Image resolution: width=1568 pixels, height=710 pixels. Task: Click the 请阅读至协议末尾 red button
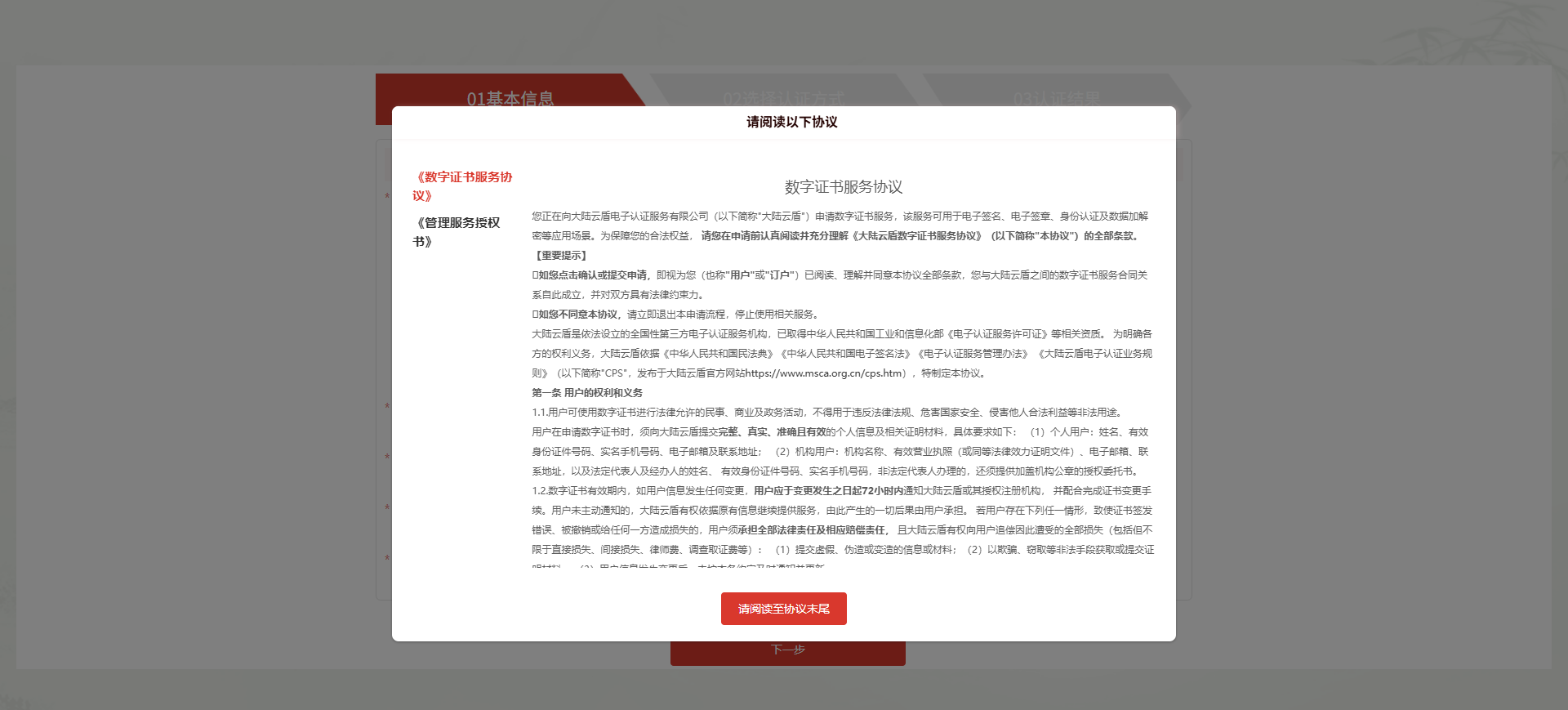coord(784,609)
